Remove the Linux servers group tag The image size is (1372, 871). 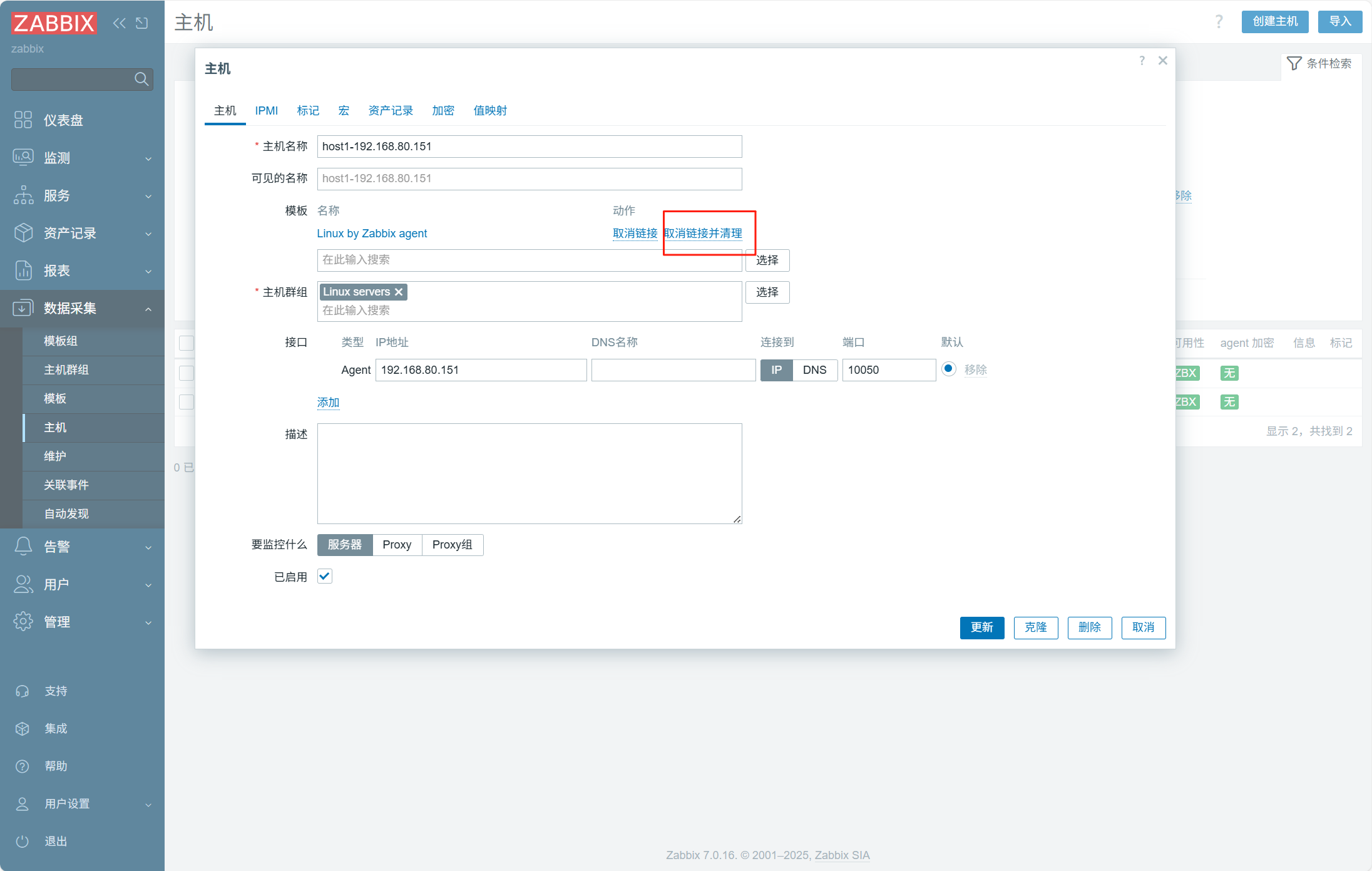tap(399, 292)
